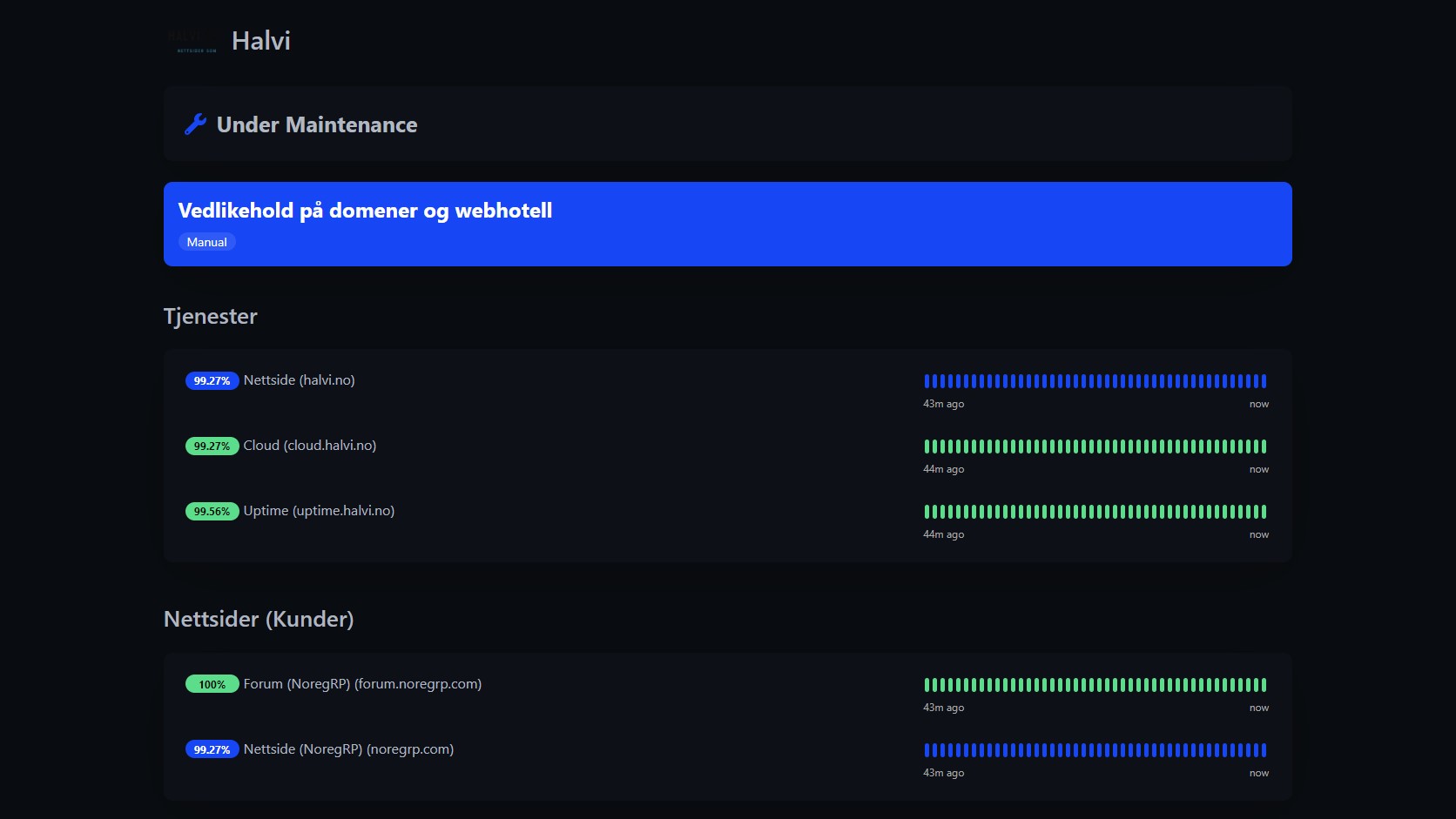The image size is (1456, 819).
Task: Click the Under Maintenance status heading
Action: point(317,124)
